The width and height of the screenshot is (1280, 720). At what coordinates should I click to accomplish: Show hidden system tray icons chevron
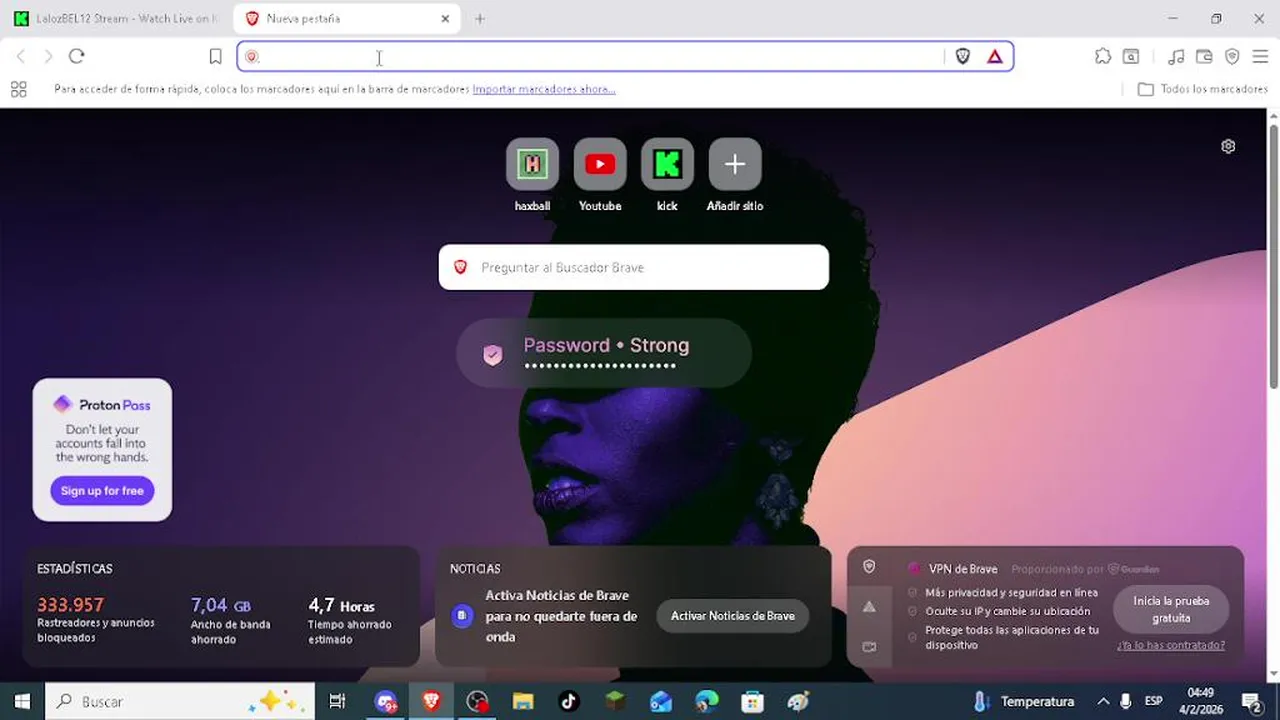point(1103,701)
